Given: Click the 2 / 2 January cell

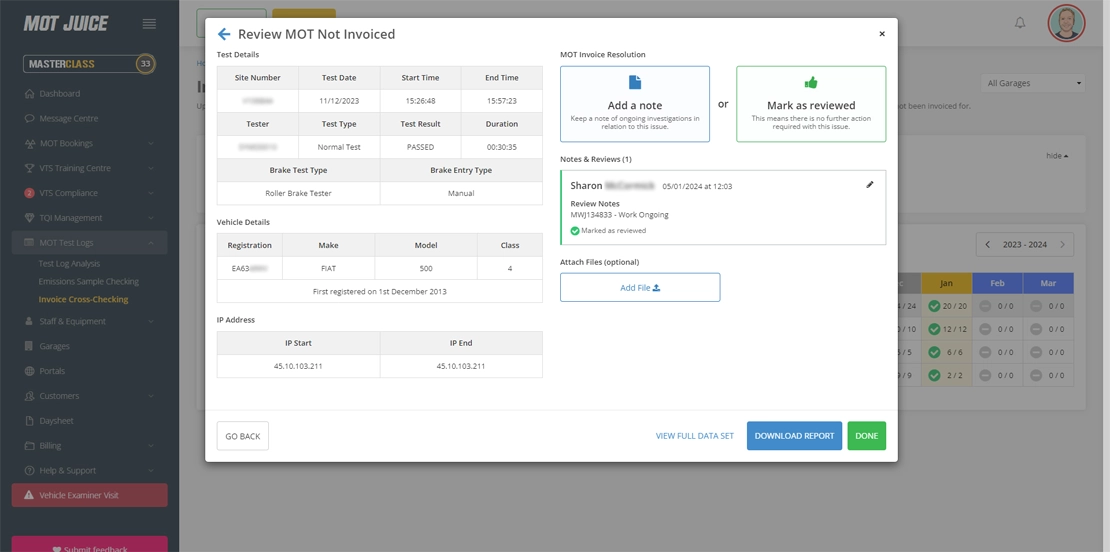Looking at the screenshot, I should (x=946, y=375).
